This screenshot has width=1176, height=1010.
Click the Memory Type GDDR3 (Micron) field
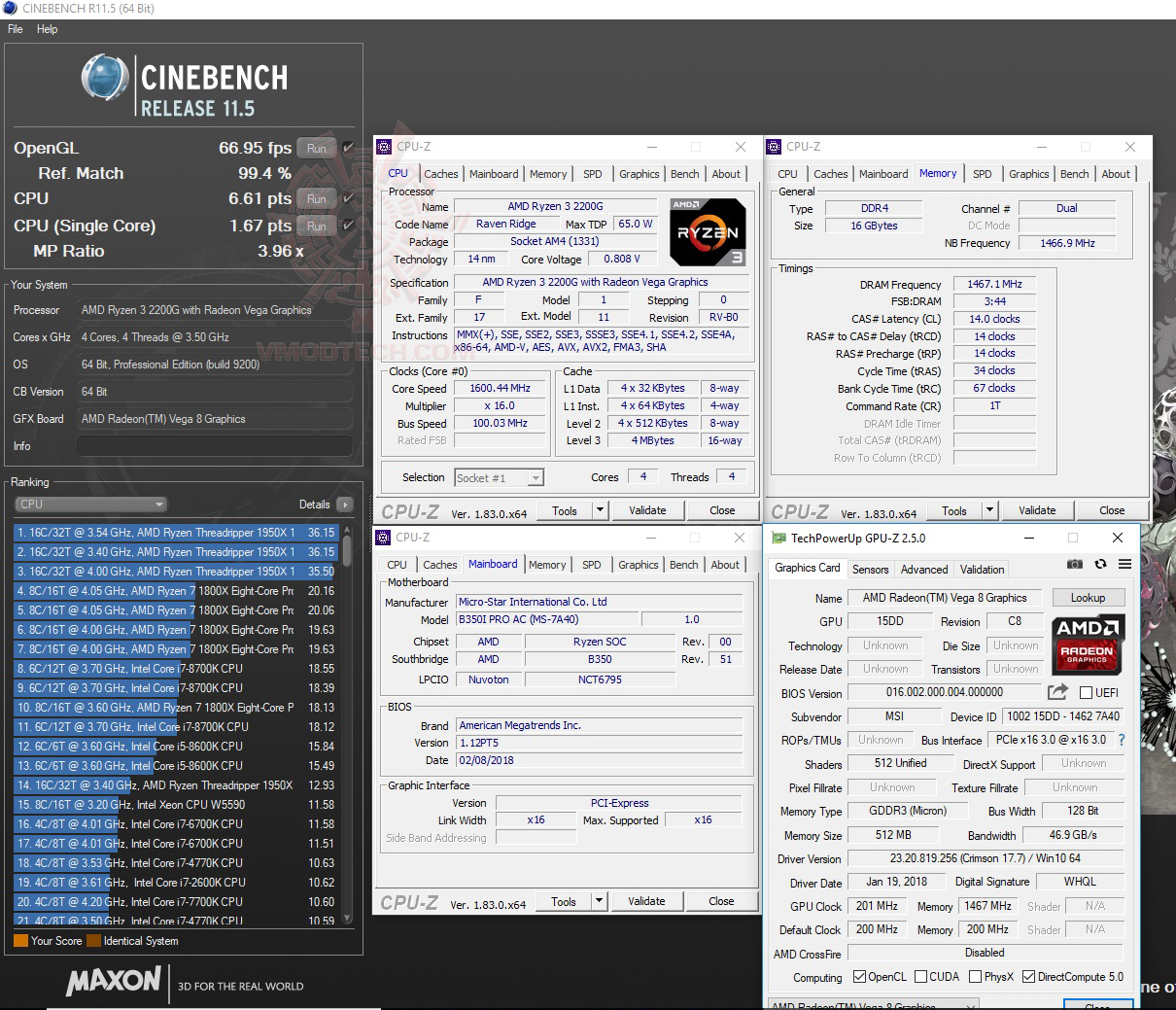coord(908,811)
